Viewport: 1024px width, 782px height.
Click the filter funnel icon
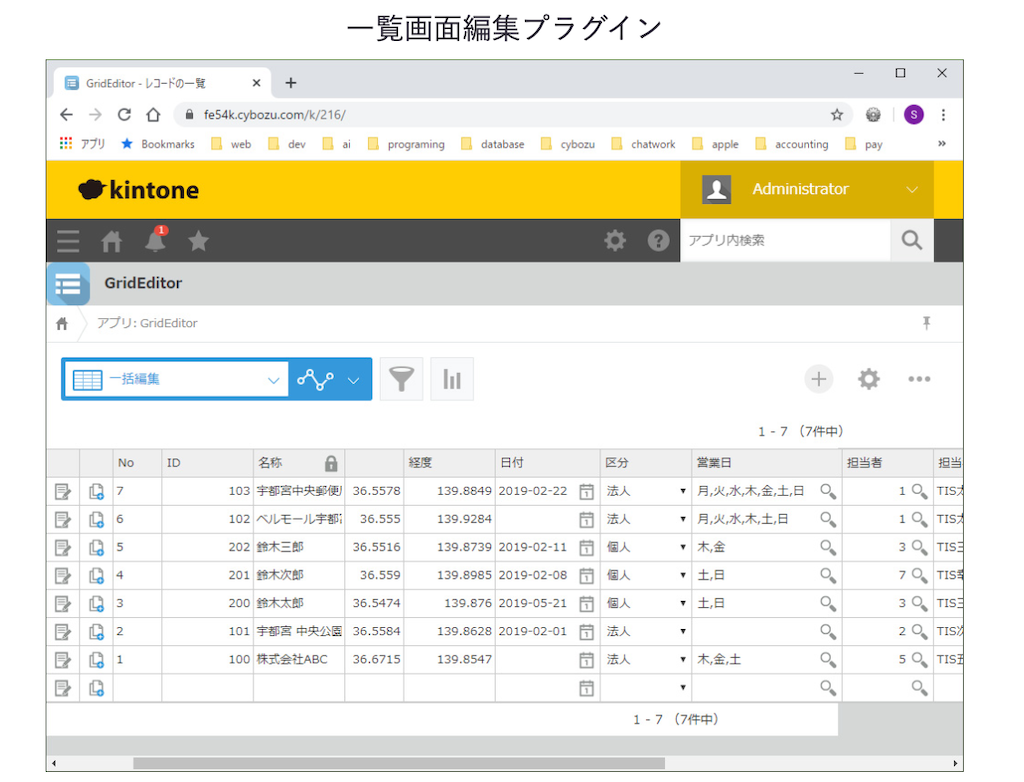point(401,379)
